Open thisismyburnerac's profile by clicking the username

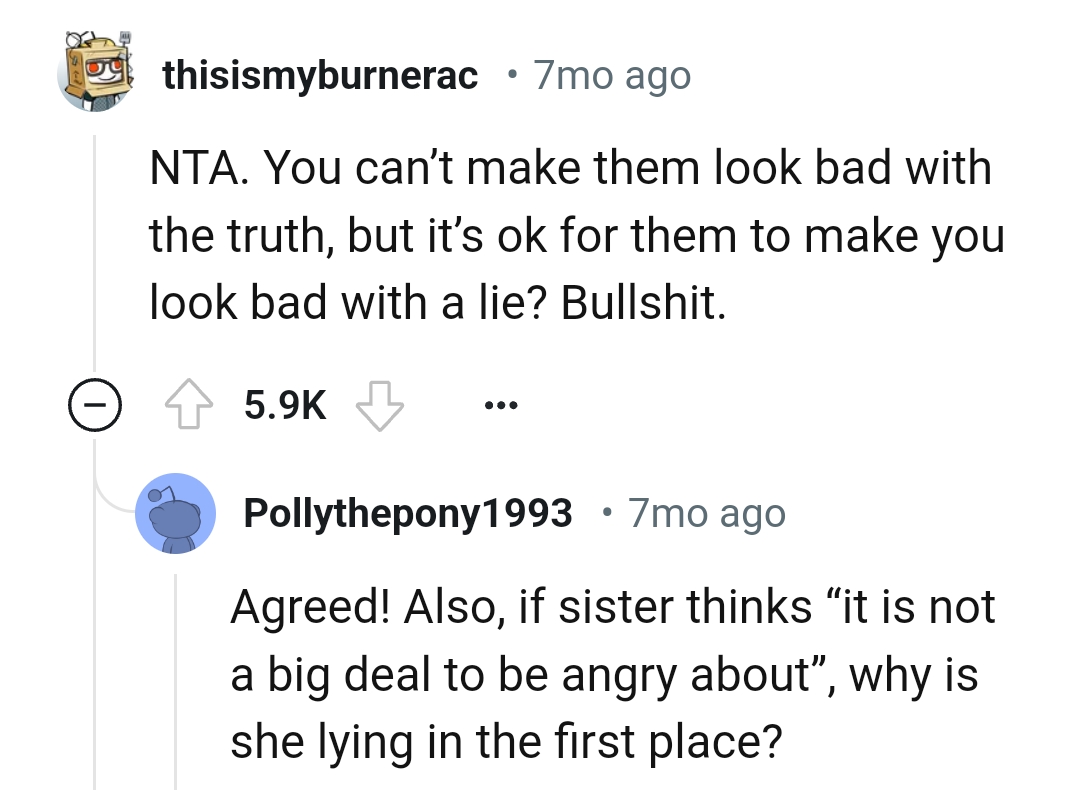tap(322, 74)
